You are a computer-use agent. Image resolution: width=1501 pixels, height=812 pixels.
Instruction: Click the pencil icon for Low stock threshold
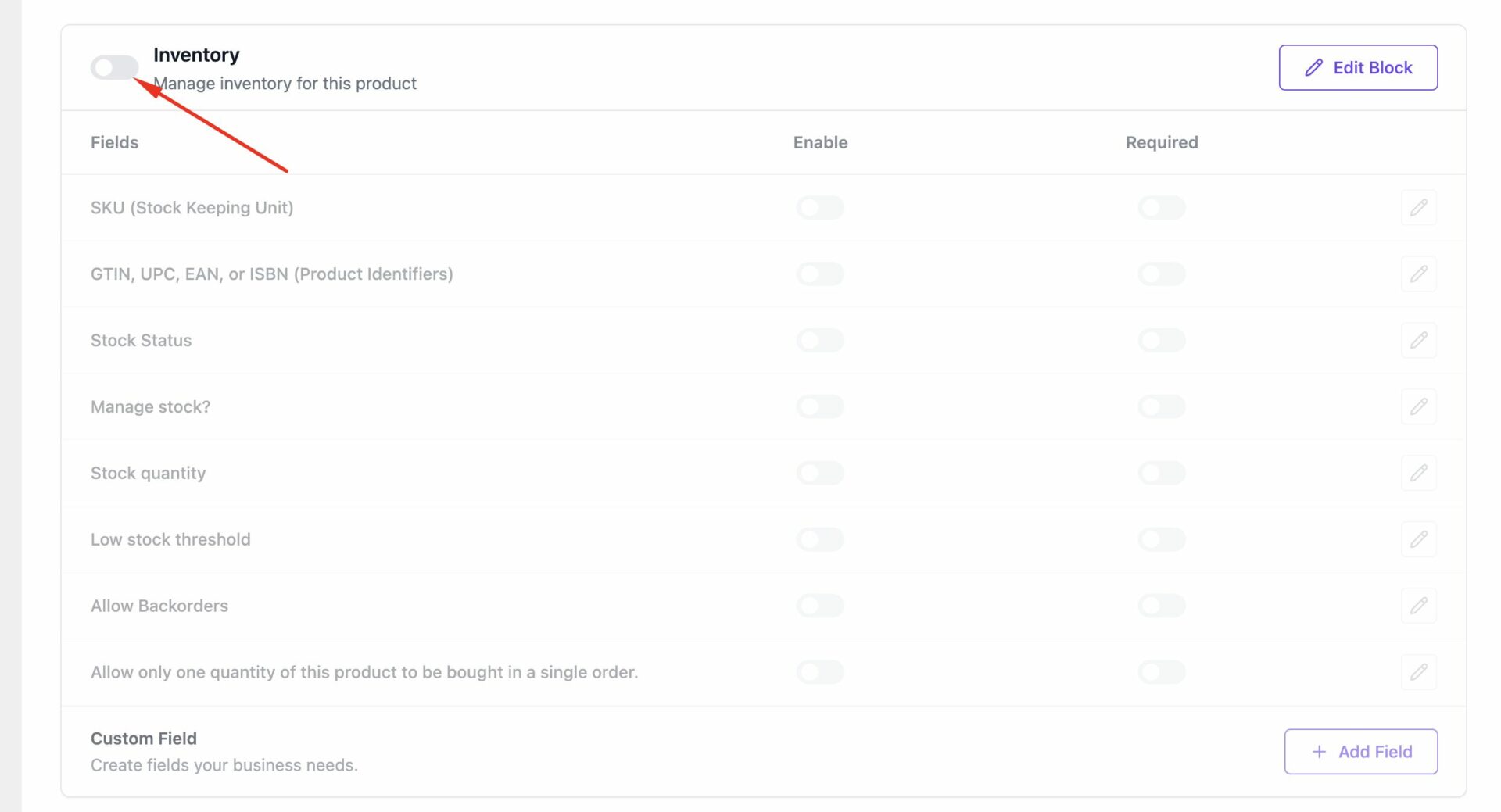tap(1419, 539)
